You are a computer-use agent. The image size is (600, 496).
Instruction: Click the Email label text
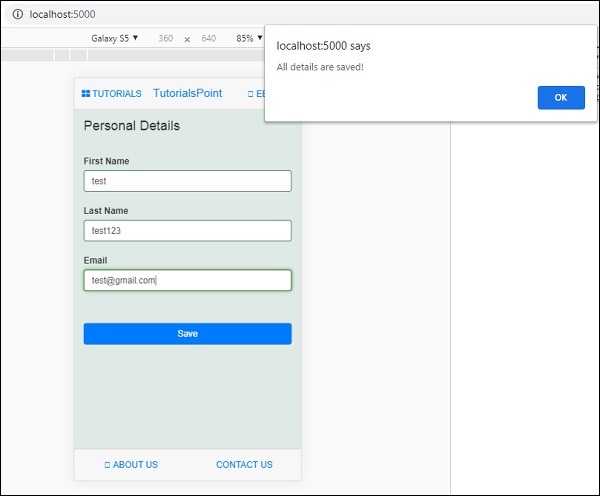pos(95,261)
